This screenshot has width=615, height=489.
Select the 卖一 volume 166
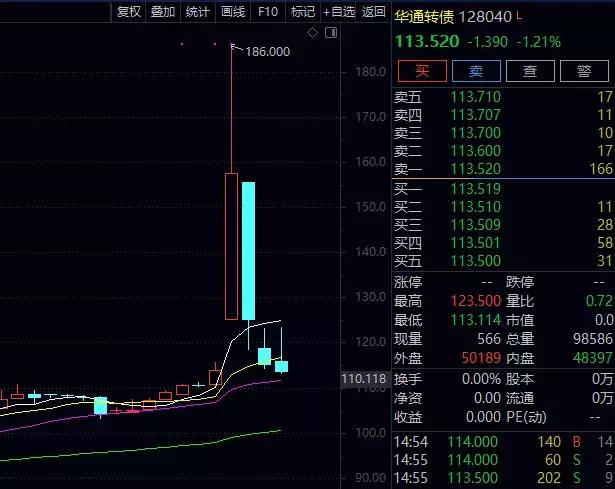601,169
